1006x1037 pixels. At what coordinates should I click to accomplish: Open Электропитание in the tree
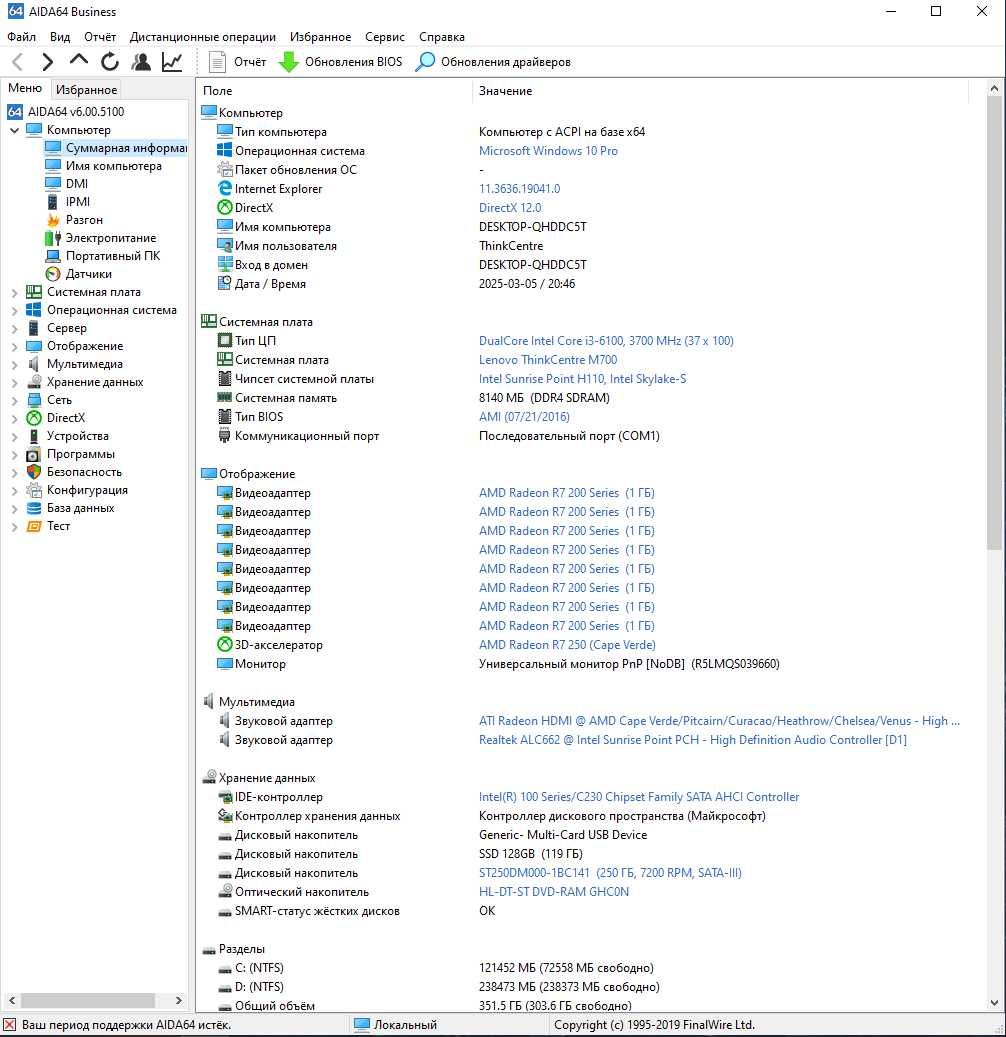click(x=110, y=237)
